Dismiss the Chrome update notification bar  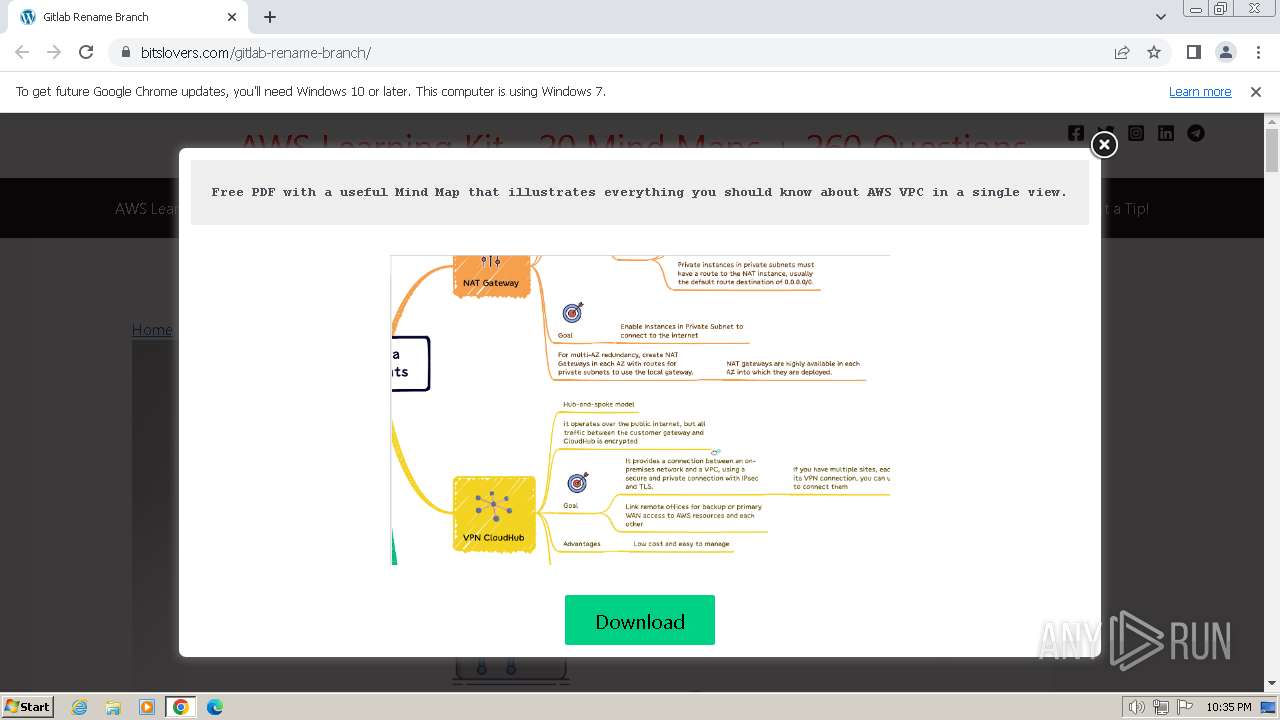click(x=1256, y=92)
